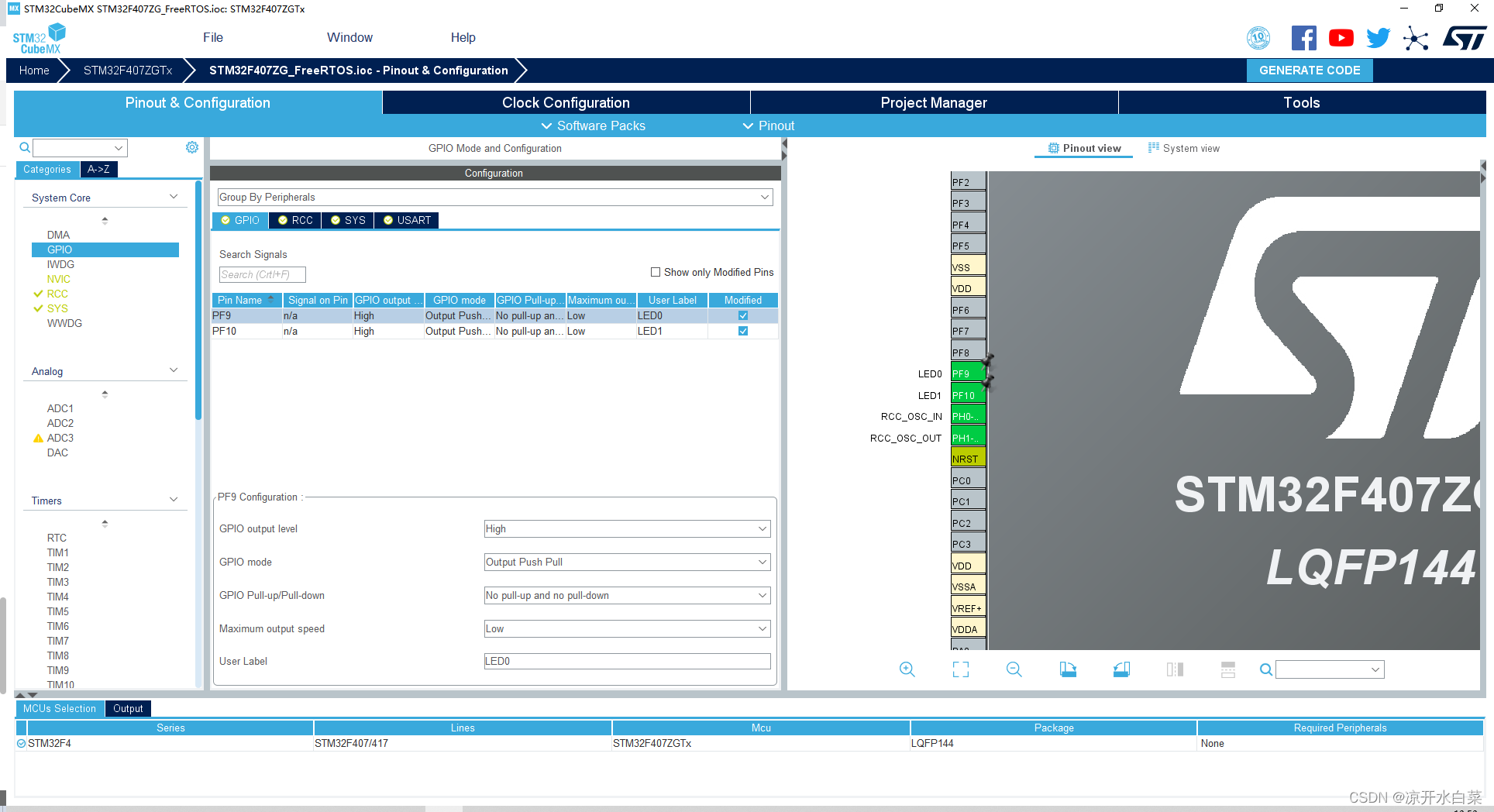The image size is (1494, 812).
Task: Click the STM32F407ZGTx breadcrumb
Action: pyautogui.click(x=128, y=70)
